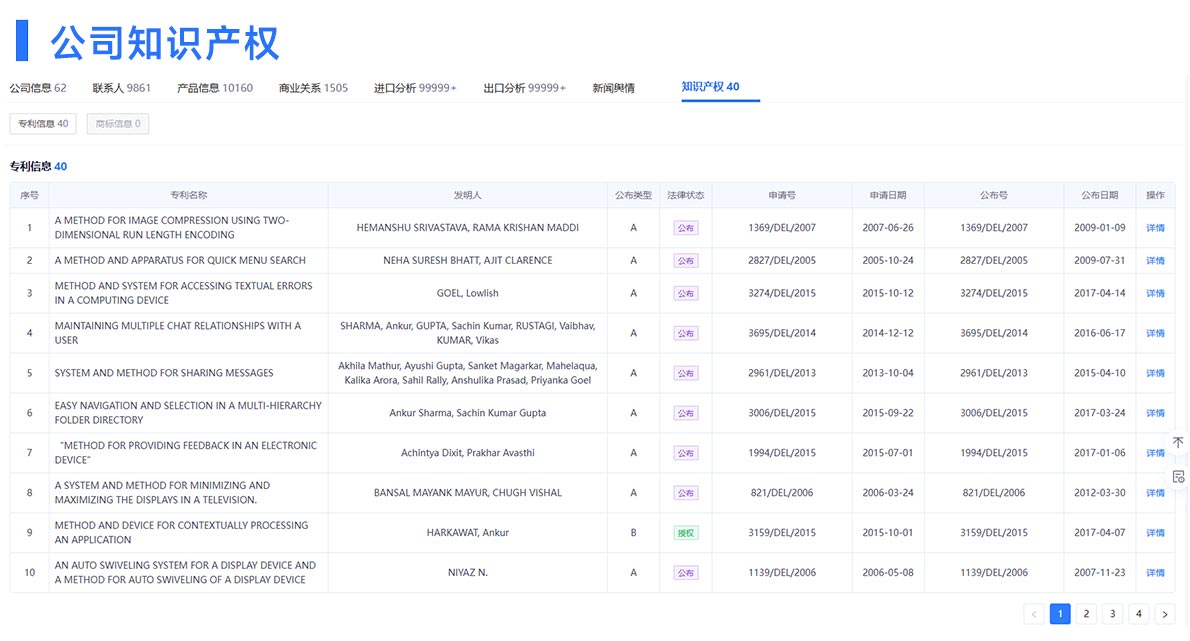Open 详情 for the image compression patent

[x=1155, y=228]
